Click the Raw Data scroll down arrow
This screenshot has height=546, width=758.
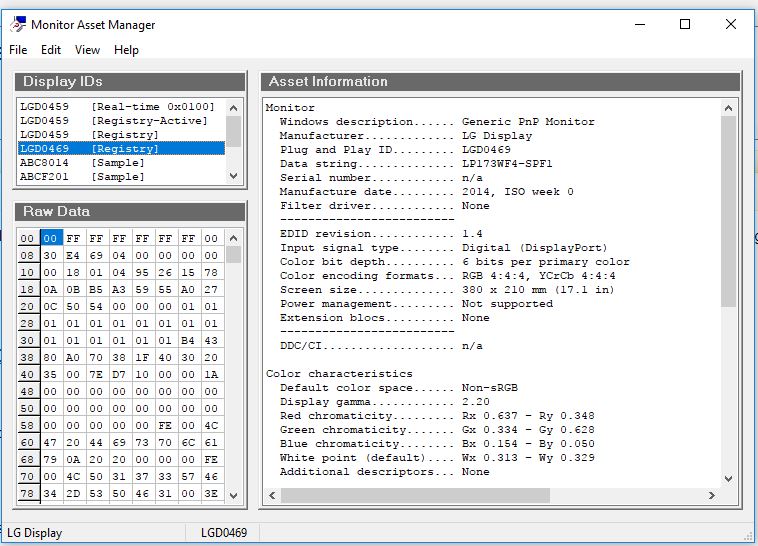tap(233, 495)
